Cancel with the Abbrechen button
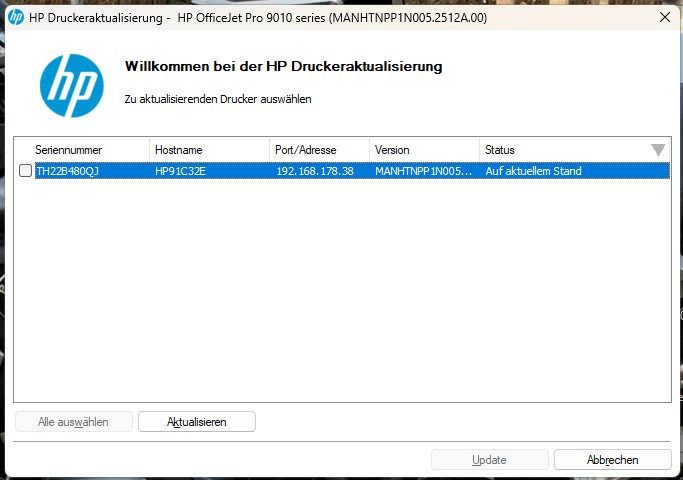The image size is (683, 480). pyautogui.click(x=612, y=460)
